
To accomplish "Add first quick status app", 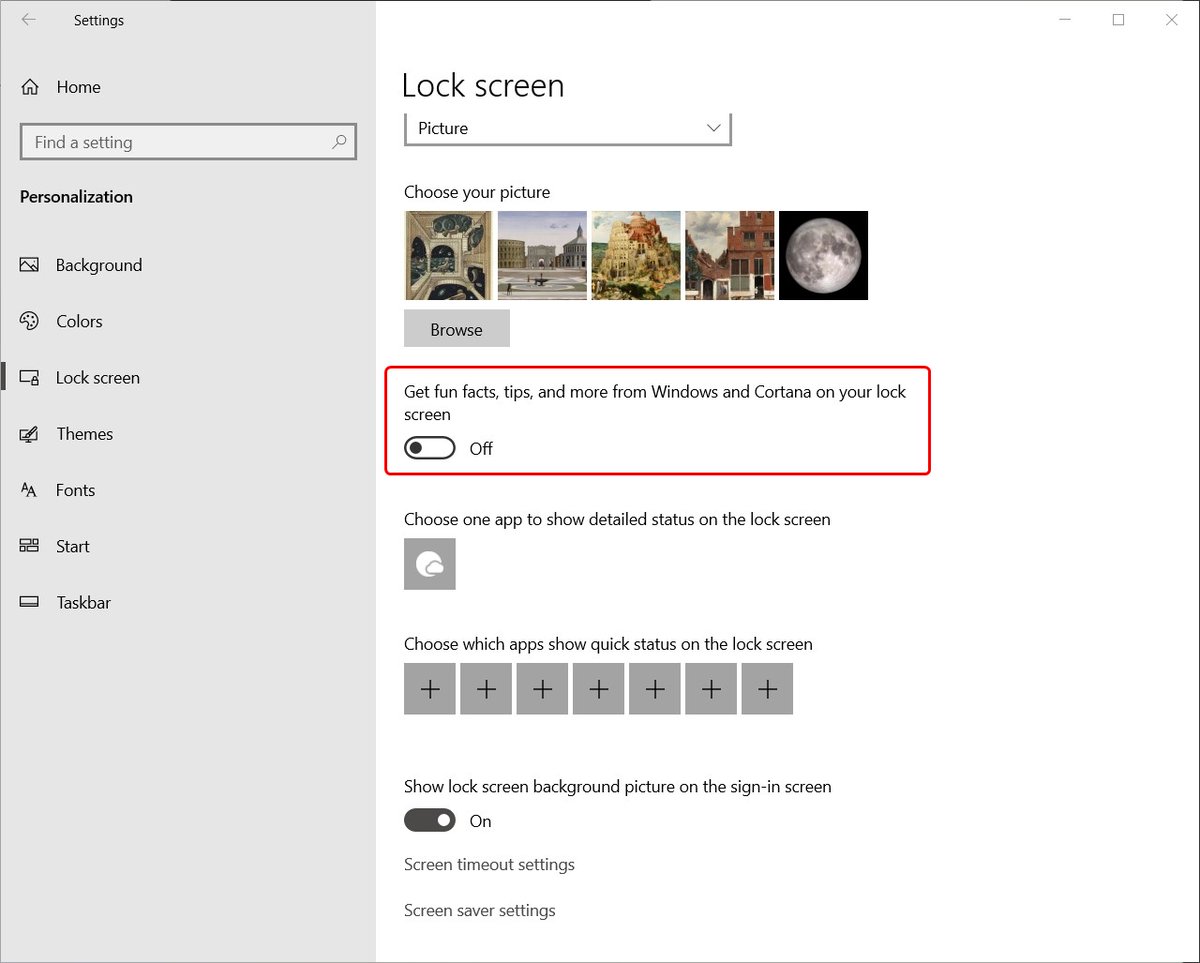I will [x=430, y=689].
